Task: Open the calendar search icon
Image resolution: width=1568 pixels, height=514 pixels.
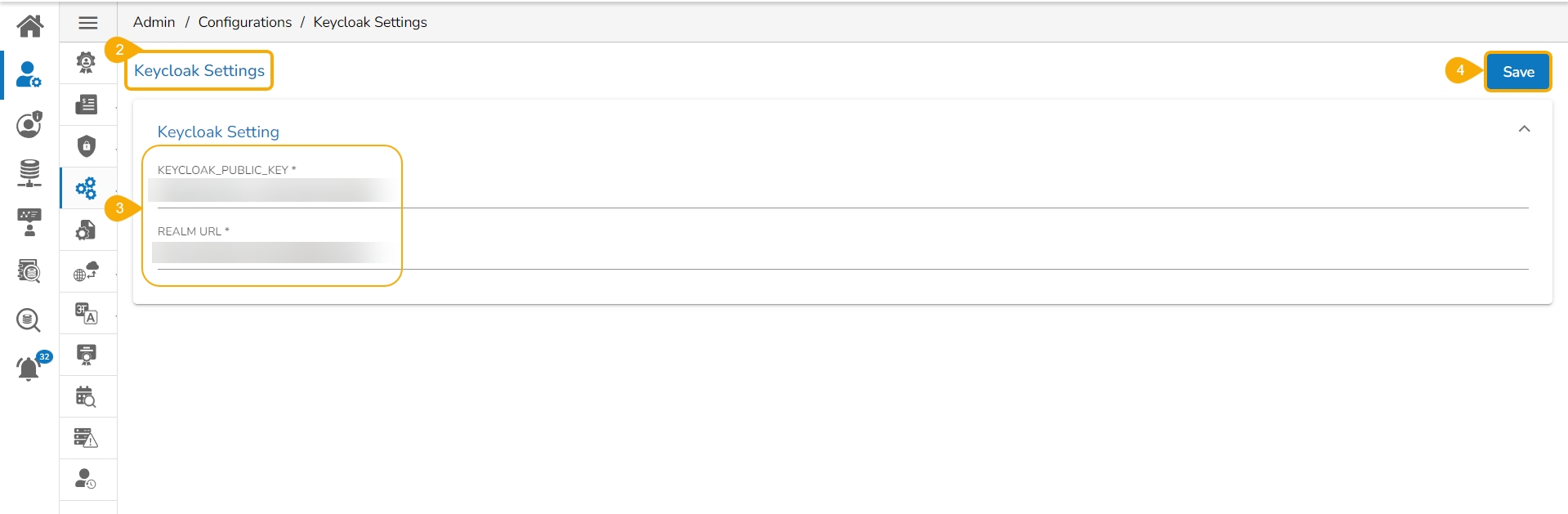Action: (x=87, y=397)
